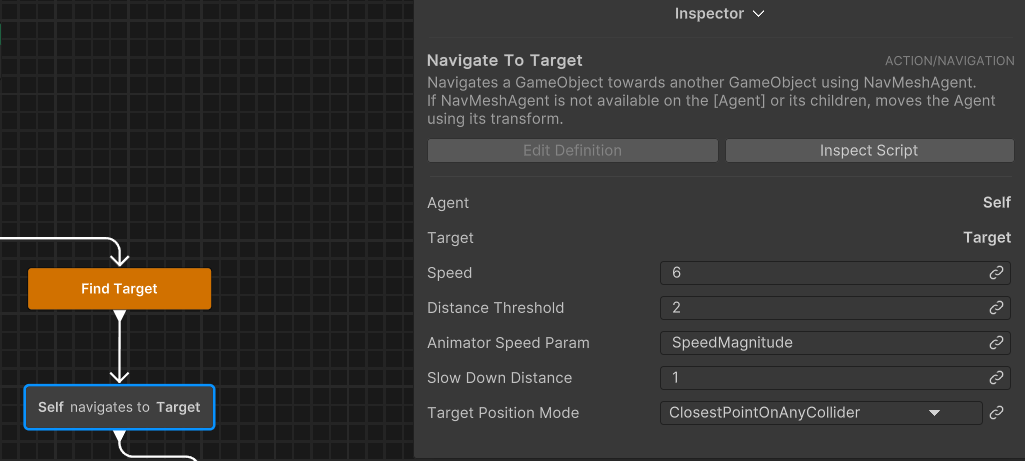Viewport: 1025px width, 461px height.
Task: Click the Self value in Agent row
Action: click(996, 203)
